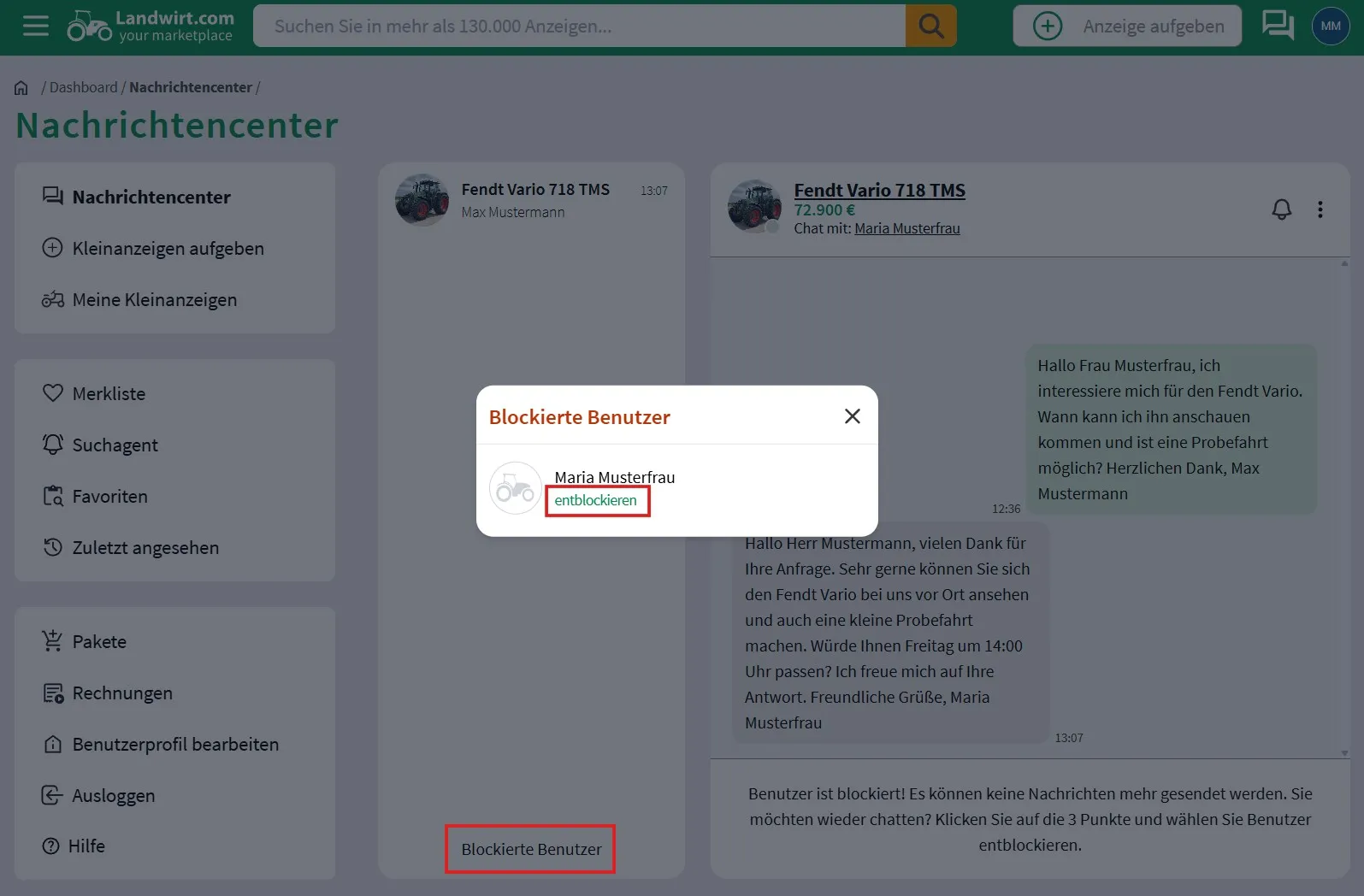This screenshot has height=896, width=1364.
Task: Open the three-dot chat options menu
Action: [x=1320, y=209]
